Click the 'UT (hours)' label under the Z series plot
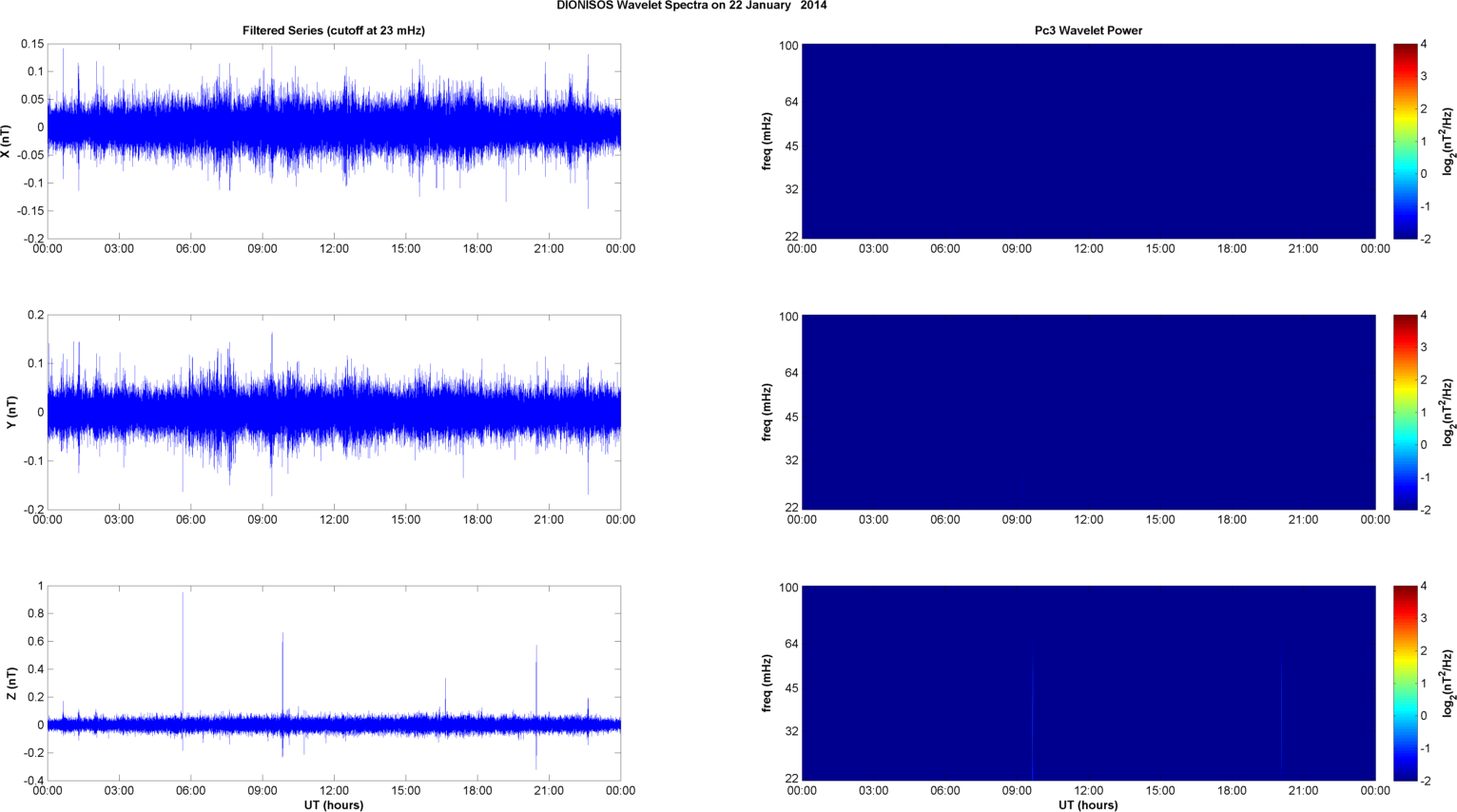This screenshot has height=812, width=1457. [x=334, y=805]
